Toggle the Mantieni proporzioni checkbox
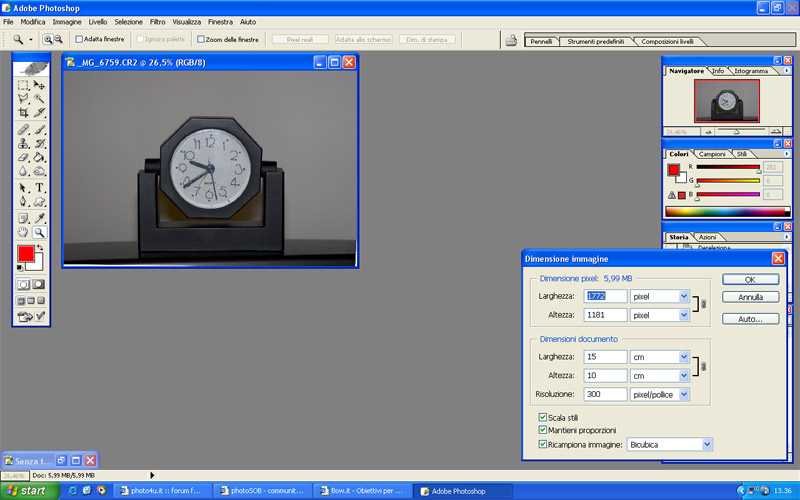Image resolution: width=800 pixels, height=500 pixels. coord(543,431)
